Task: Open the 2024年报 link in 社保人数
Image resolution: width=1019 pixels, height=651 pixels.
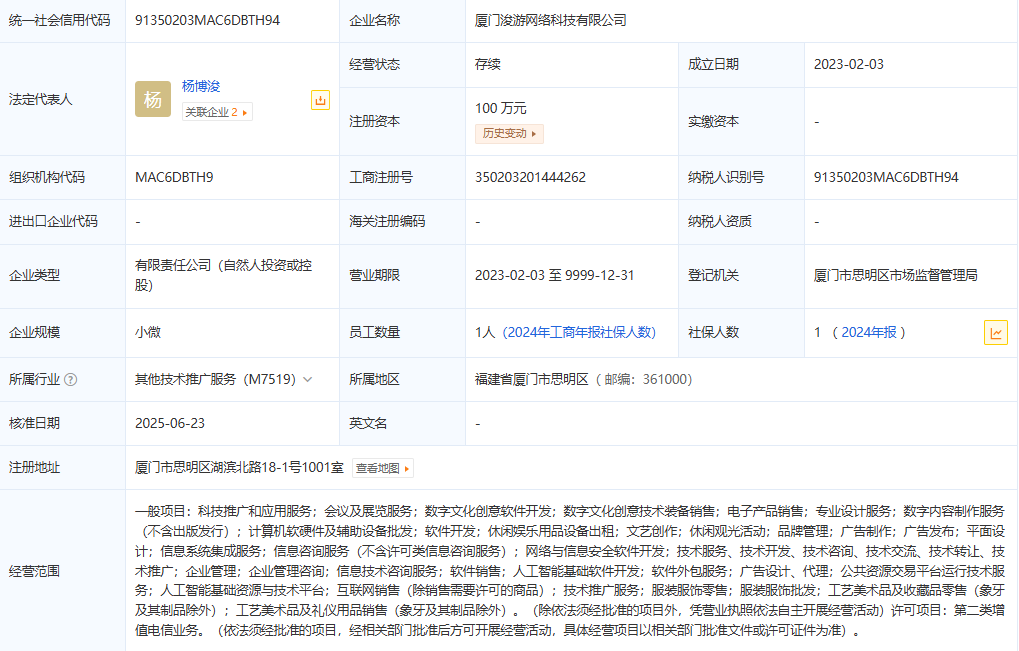Action: 868,332
